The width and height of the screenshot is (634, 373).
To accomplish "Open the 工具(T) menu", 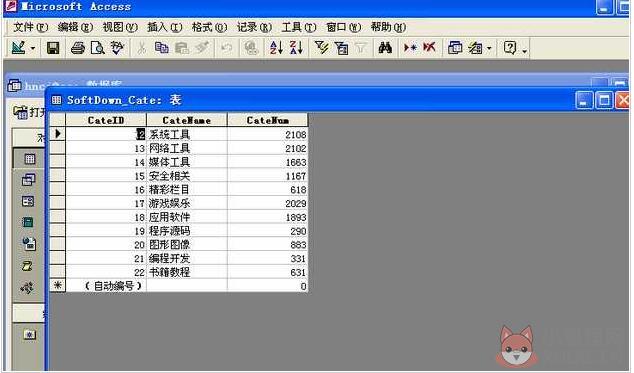I will 299,28.
